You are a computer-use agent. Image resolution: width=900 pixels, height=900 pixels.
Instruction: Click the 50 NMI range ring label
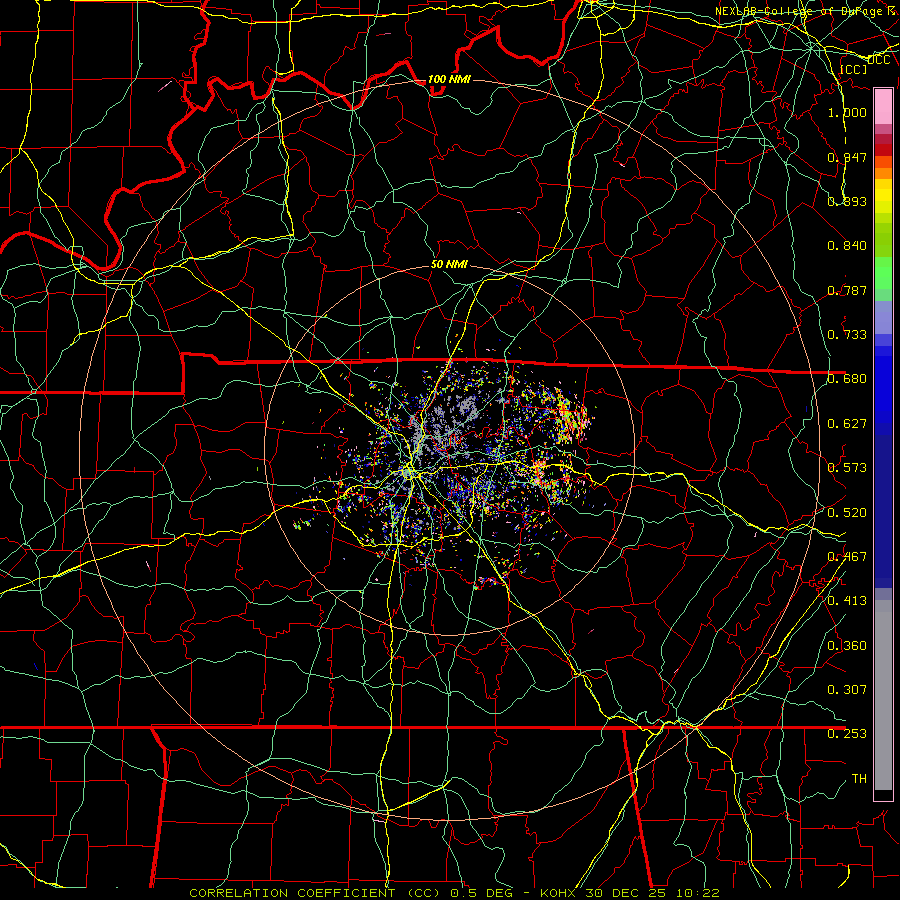(449, 264)
